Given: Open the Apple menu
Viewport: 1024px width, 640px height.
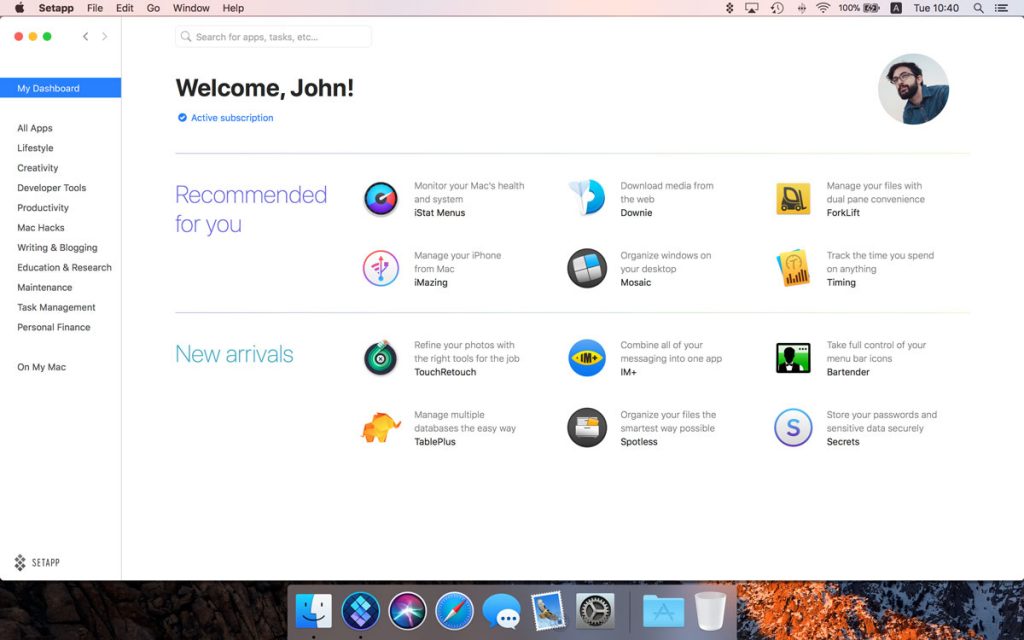Looking at the screenshot, I should [19, 8].
